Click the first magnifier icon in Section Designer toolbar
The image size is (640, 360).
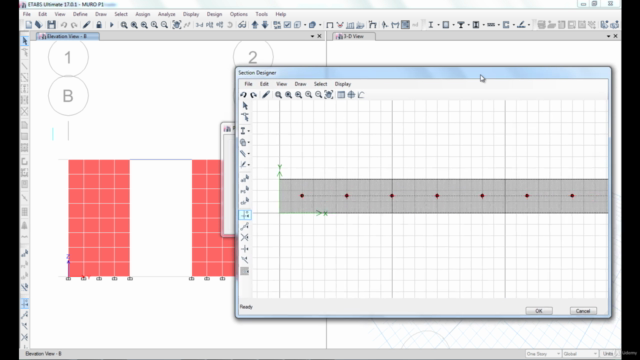tap(278, 95)
